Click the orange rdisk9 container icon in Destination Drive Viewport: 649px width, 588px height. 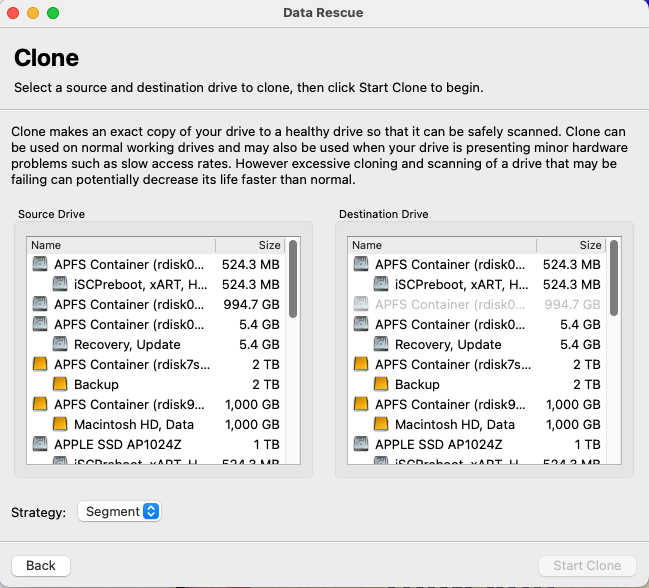point(361,404)
